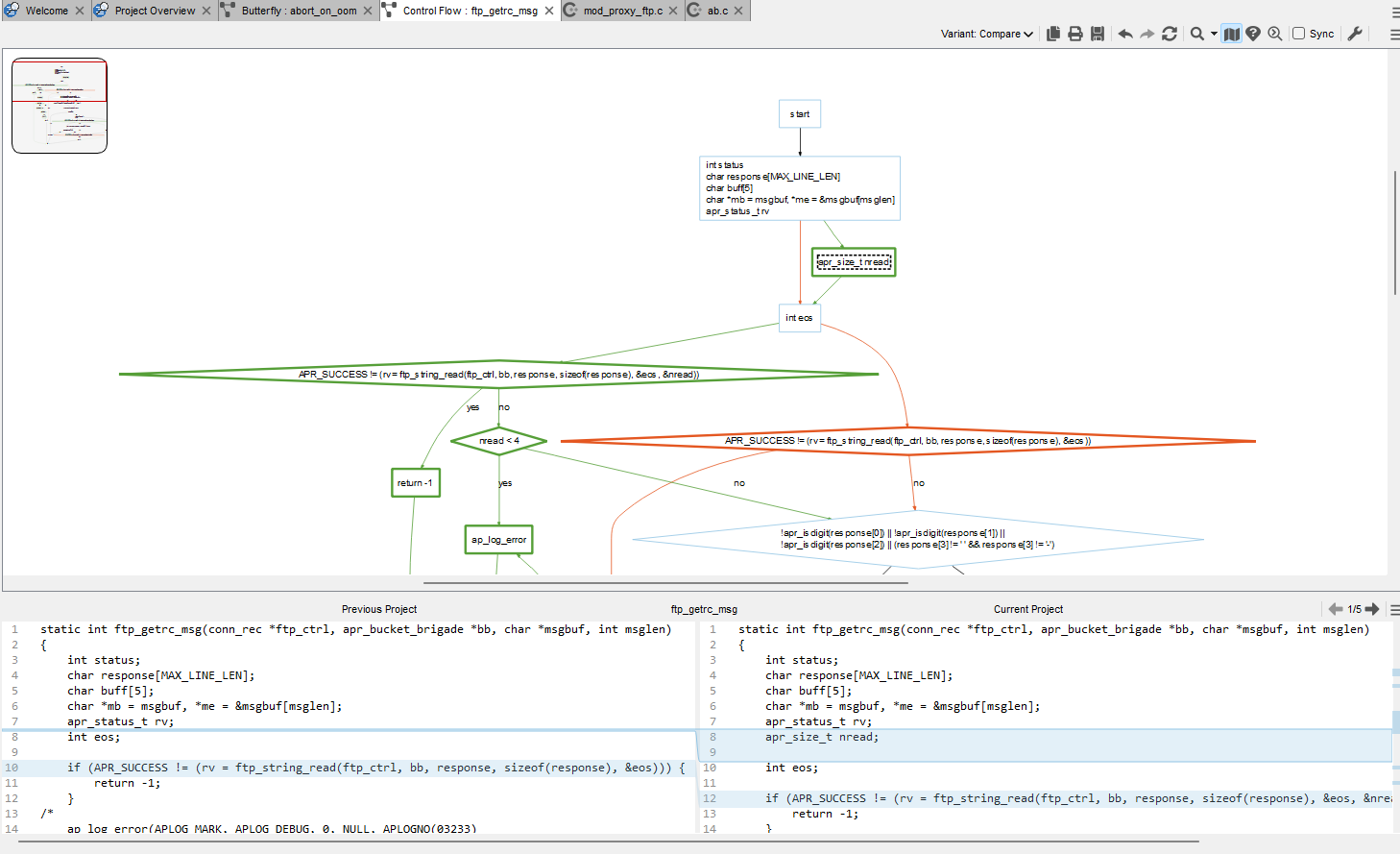Click the green APR_SUCCESS condition diamond
Viewport: 1400px width, 854px height.
[x=498, y=374]
